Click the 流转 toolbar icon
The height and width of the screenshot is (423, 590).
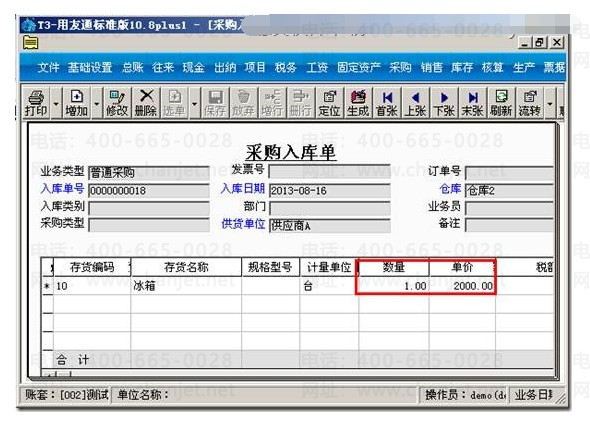[530, 103]
